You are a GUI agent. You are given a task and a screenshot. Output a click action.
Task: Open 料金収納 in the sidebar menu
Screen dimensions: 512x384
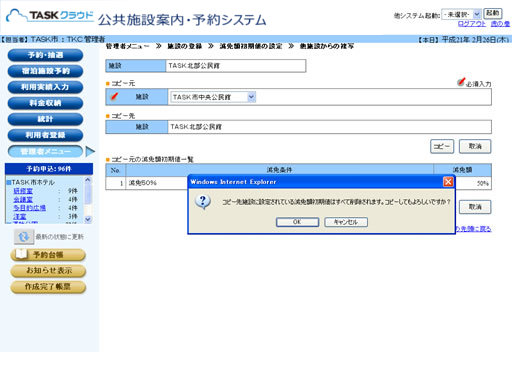(x=45, y=103)
